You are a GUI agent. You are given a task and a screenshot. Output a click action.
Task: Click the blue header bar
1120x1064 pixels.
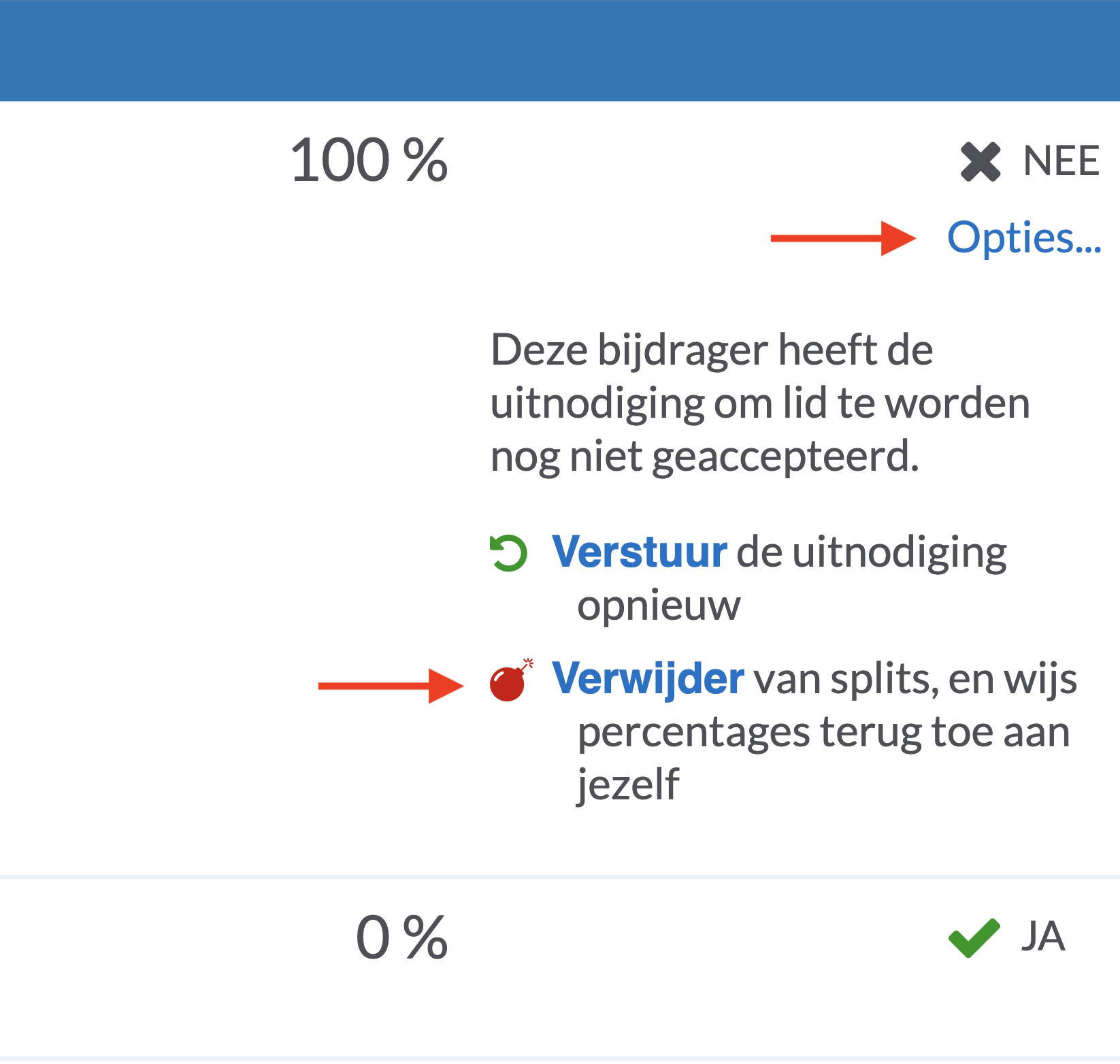pos(560,50)
